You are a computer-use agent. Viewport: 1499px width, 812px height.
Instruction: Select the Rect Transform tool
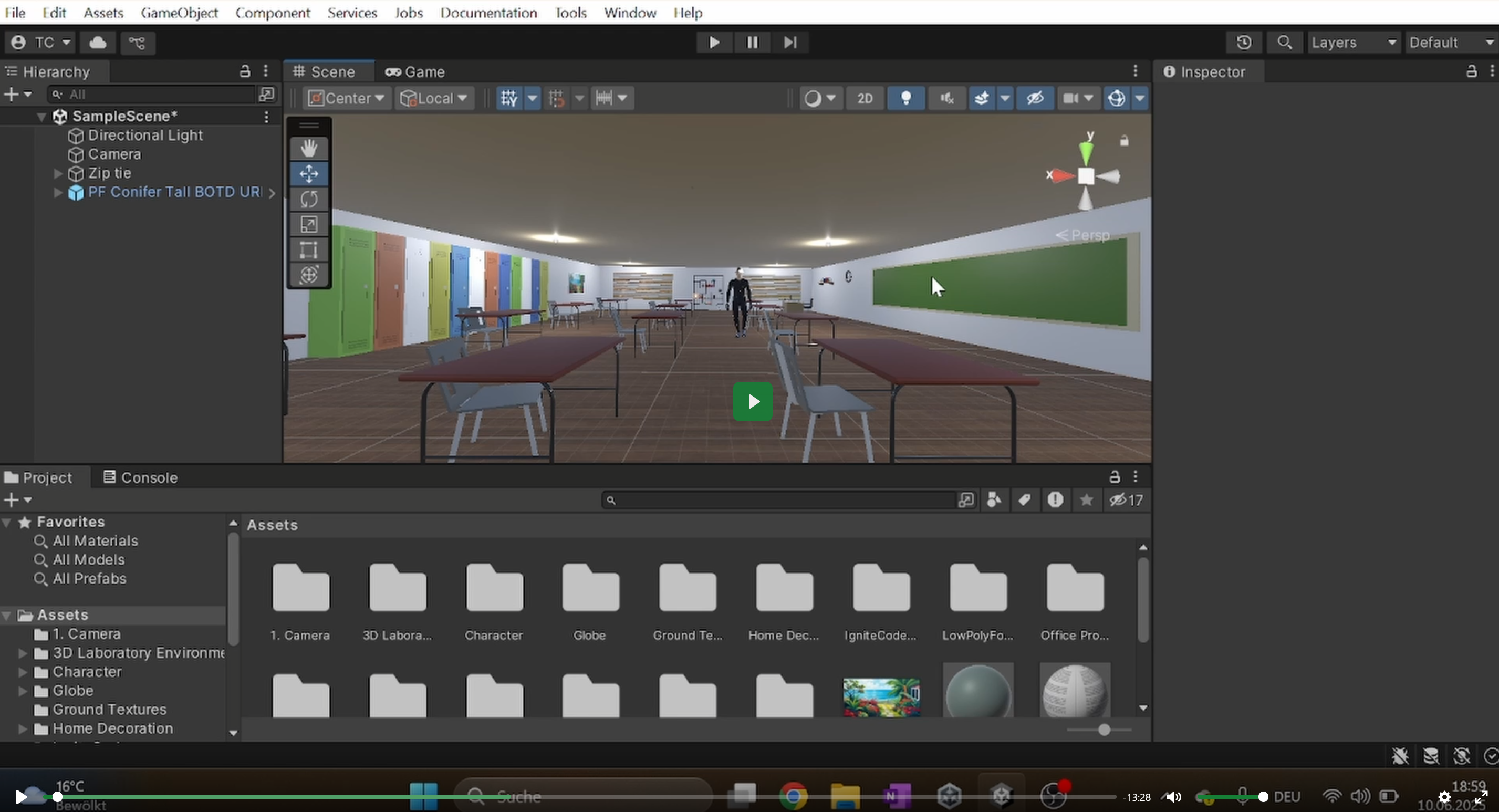309,249
